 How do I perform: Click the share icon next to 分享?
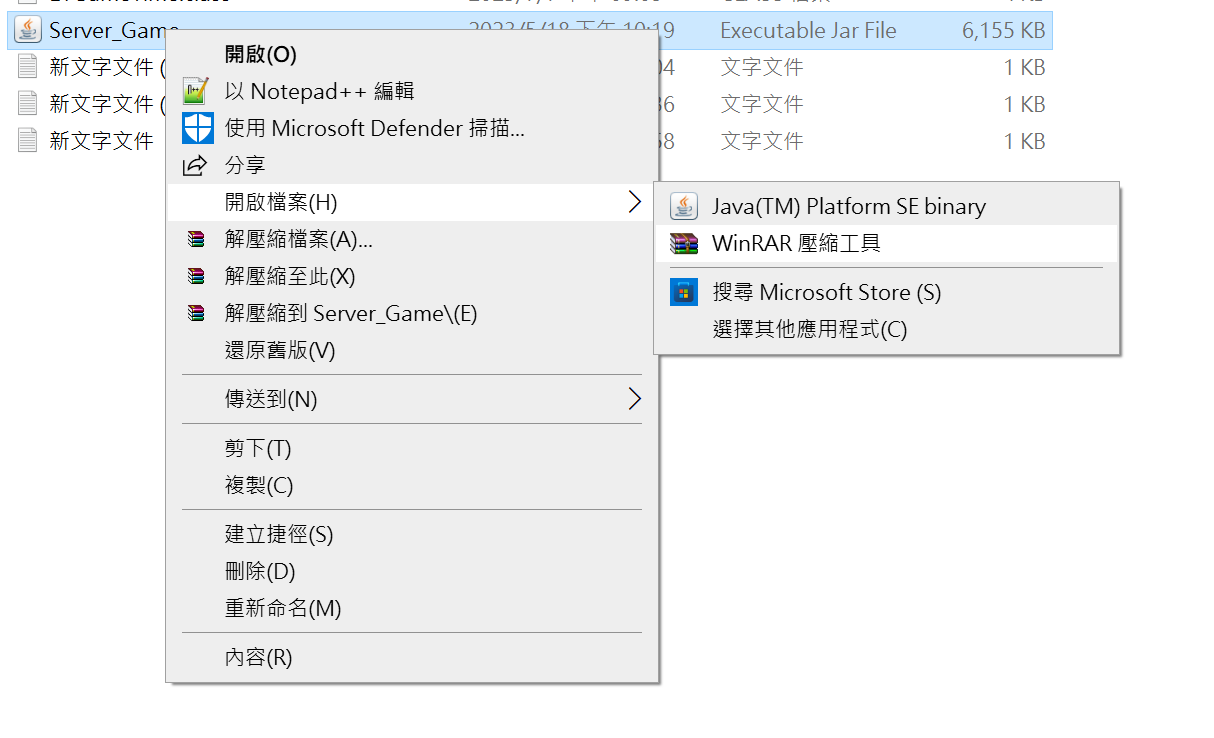pyautogui.click(x=197, y=165)
